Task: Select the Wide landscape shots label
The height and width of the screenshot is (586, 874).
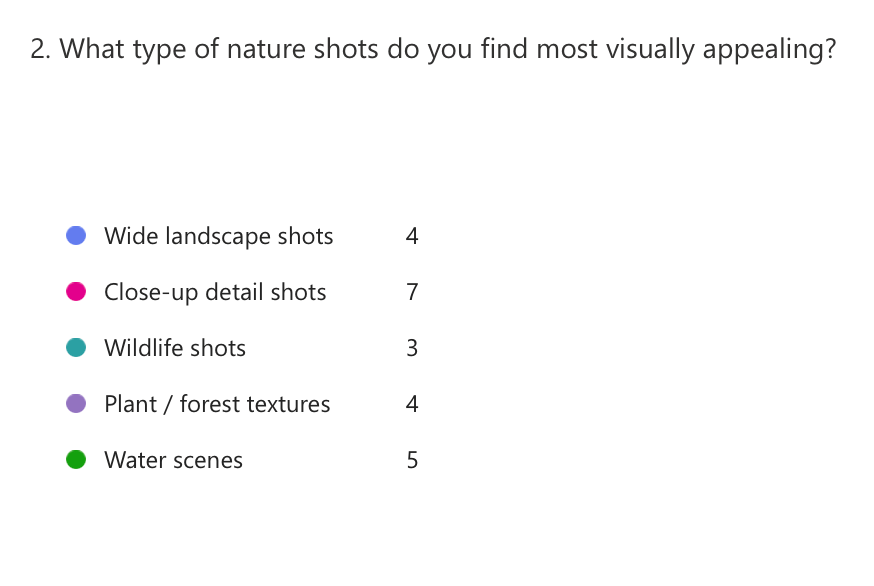Action: [x=218, y=237]
